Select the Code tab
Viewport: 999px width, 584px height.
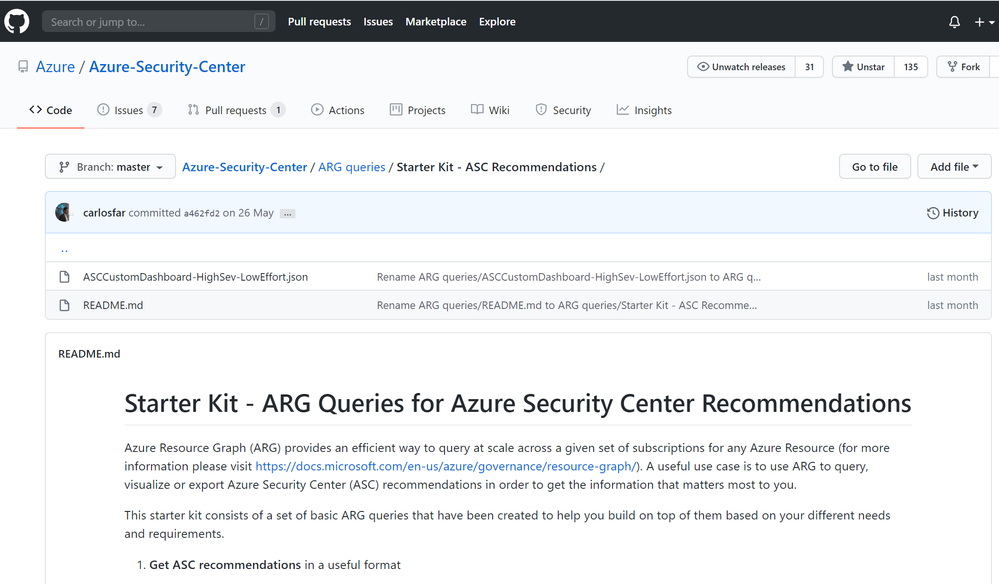(50, 110)
